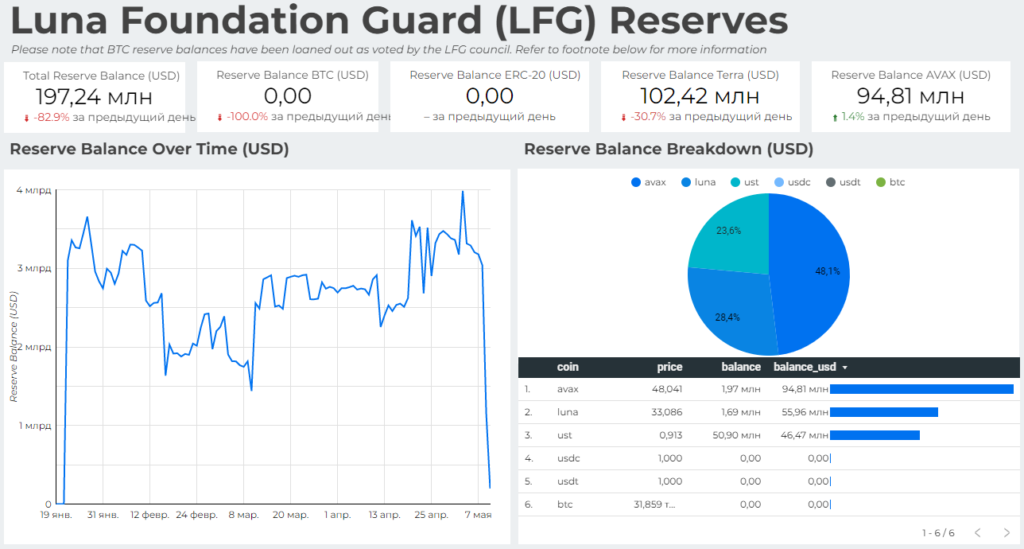Click the previous page arrow in table pagination

pyautogui.click(x=977, y=532)
